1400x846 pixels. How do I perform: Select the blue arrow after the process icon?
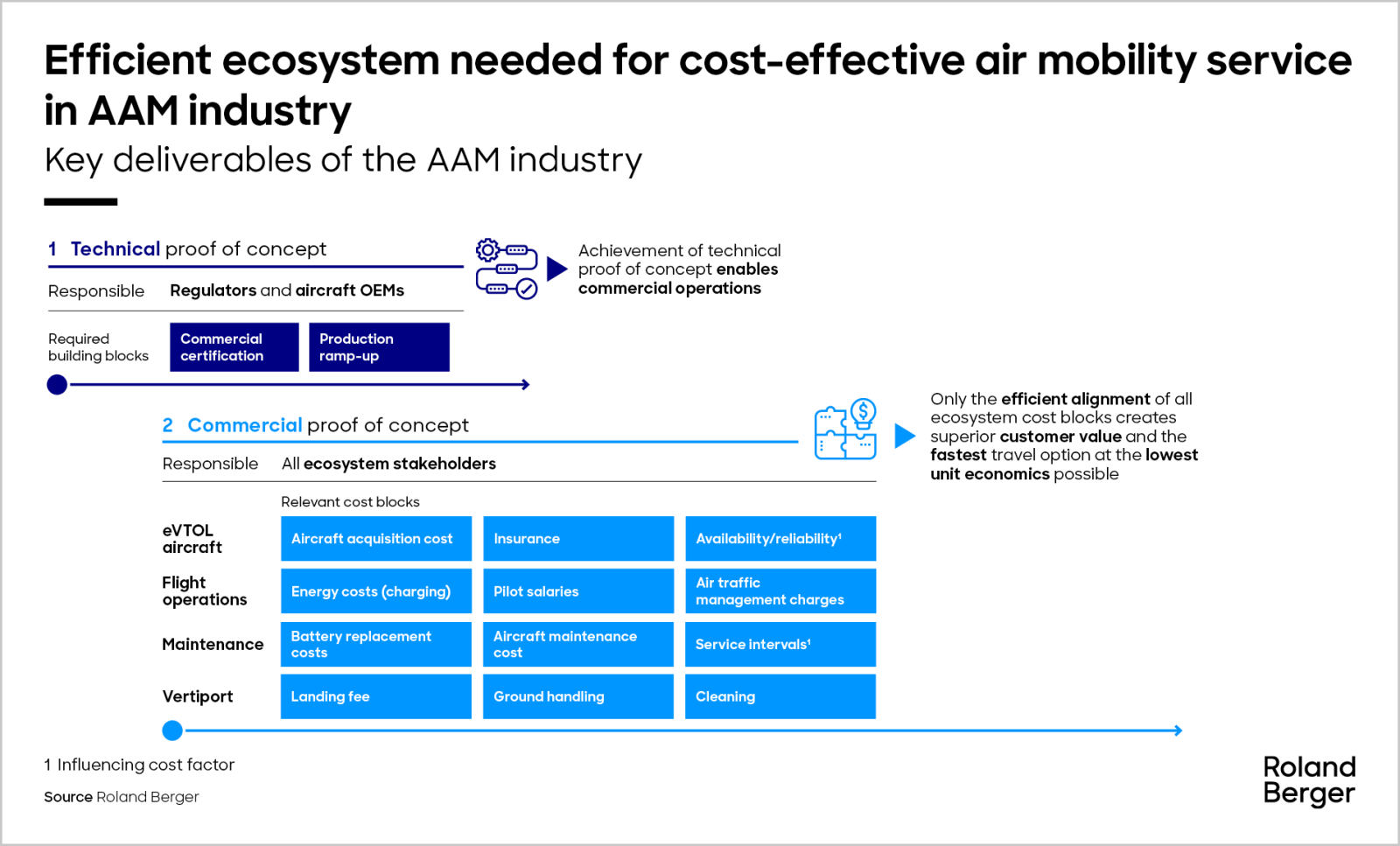(x=556, y=269)
